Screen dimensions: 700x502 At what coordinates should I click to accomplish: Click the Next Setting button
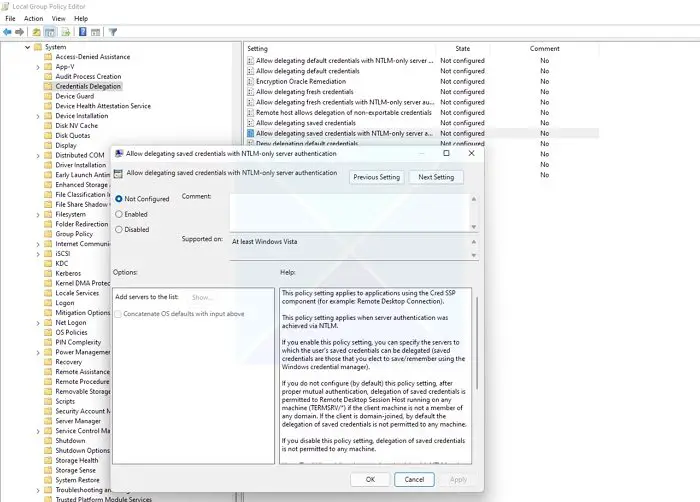pos(436,177)
